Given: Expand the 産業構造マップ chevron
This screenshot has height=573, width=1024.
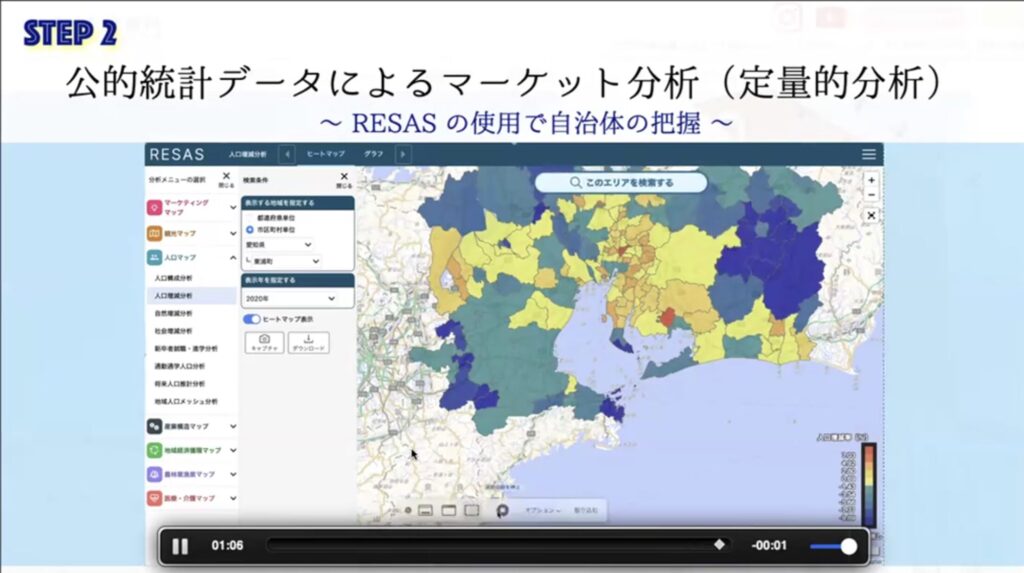Looking at the screenshot, I should pos(233,426).
